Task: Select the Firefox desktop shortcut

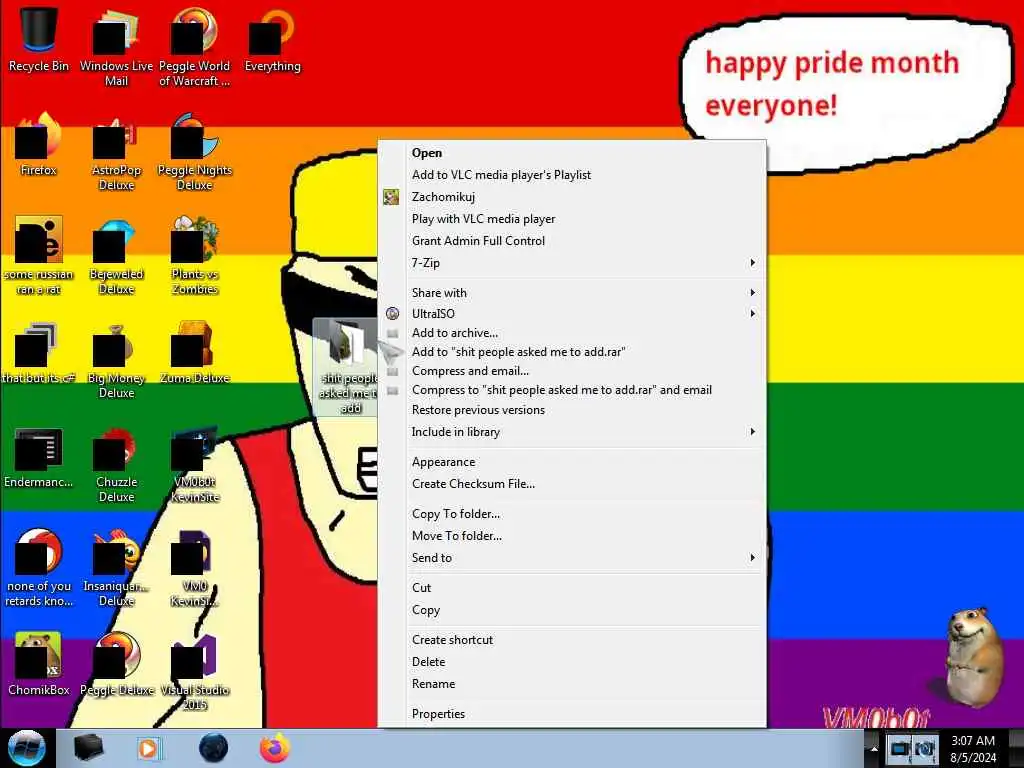Action: (x=39, y=144)
